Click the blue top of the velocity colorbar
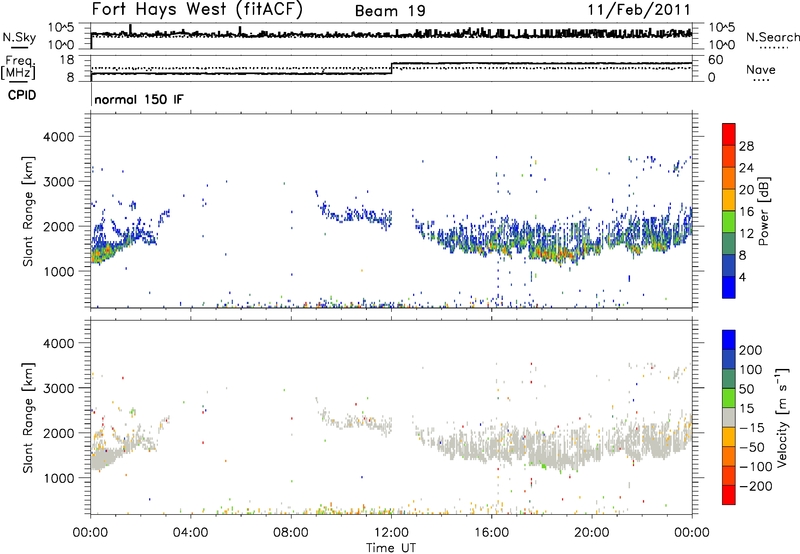800x554 pixels. click(x=729, y=340)
